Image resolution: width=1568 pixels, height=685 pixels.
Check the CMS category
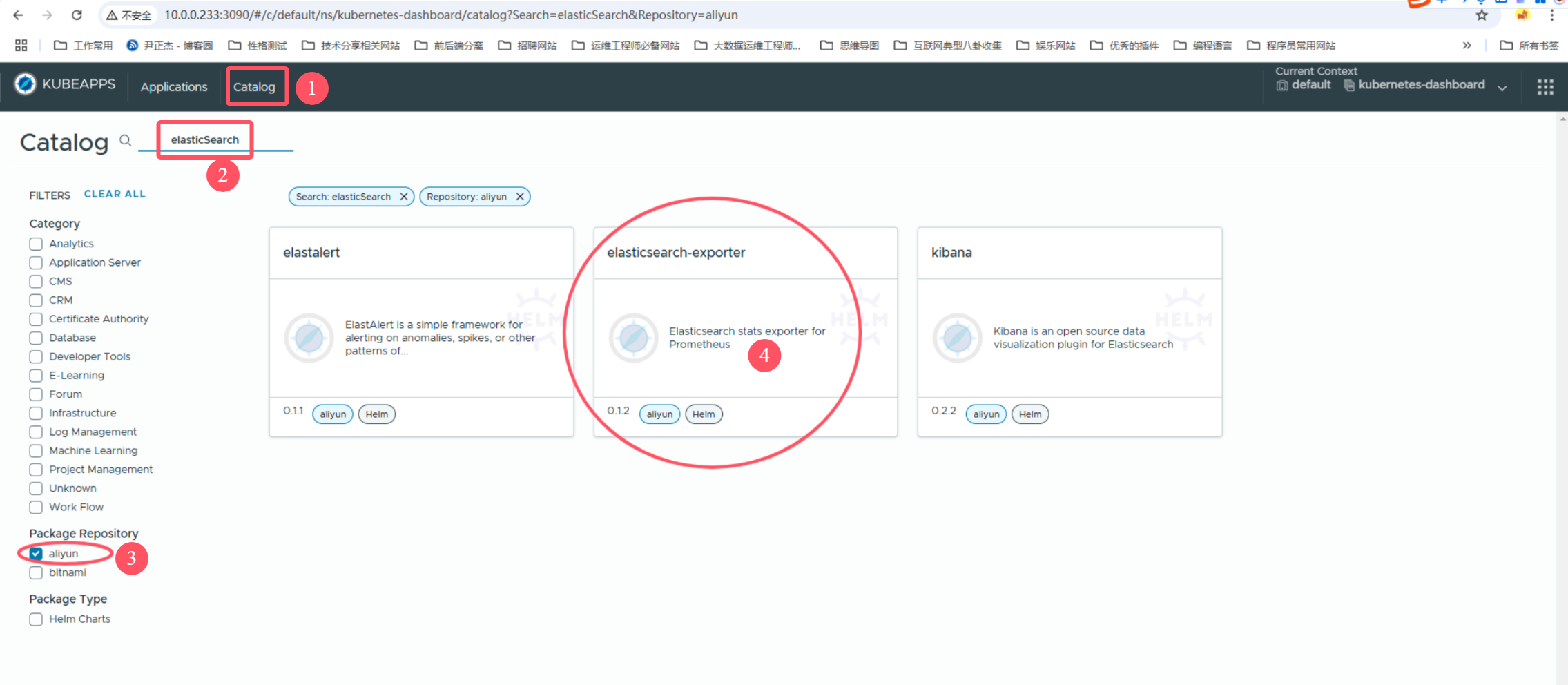pos(36,281)
